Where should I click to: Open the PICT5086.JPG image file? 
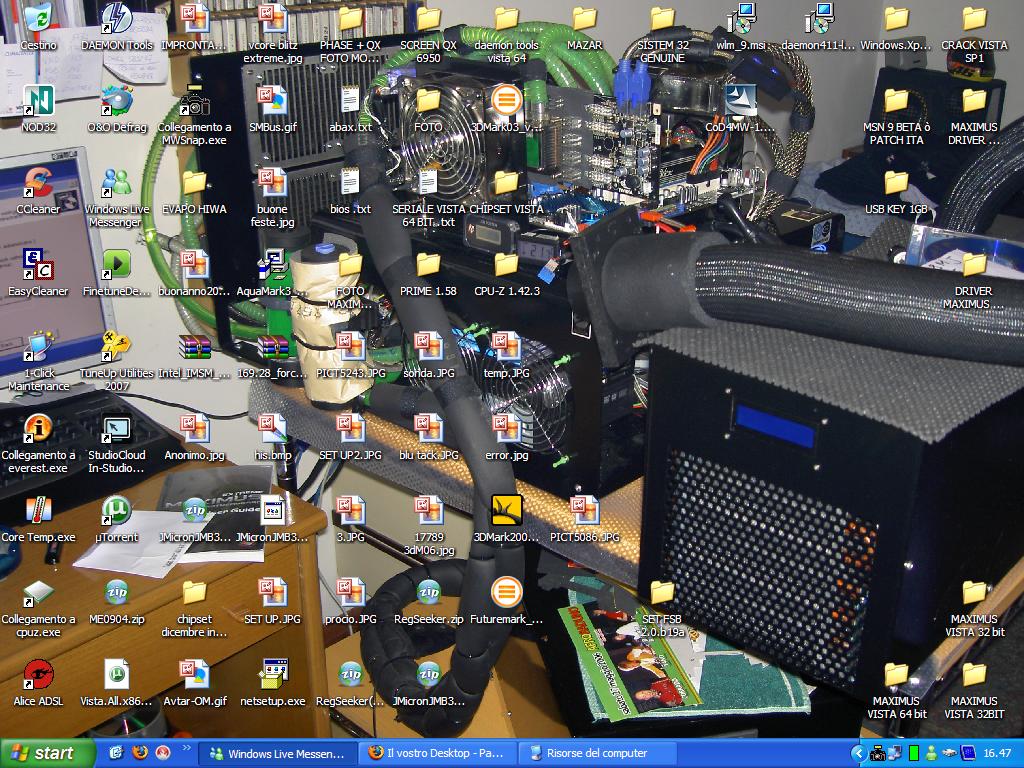(584, 511)
